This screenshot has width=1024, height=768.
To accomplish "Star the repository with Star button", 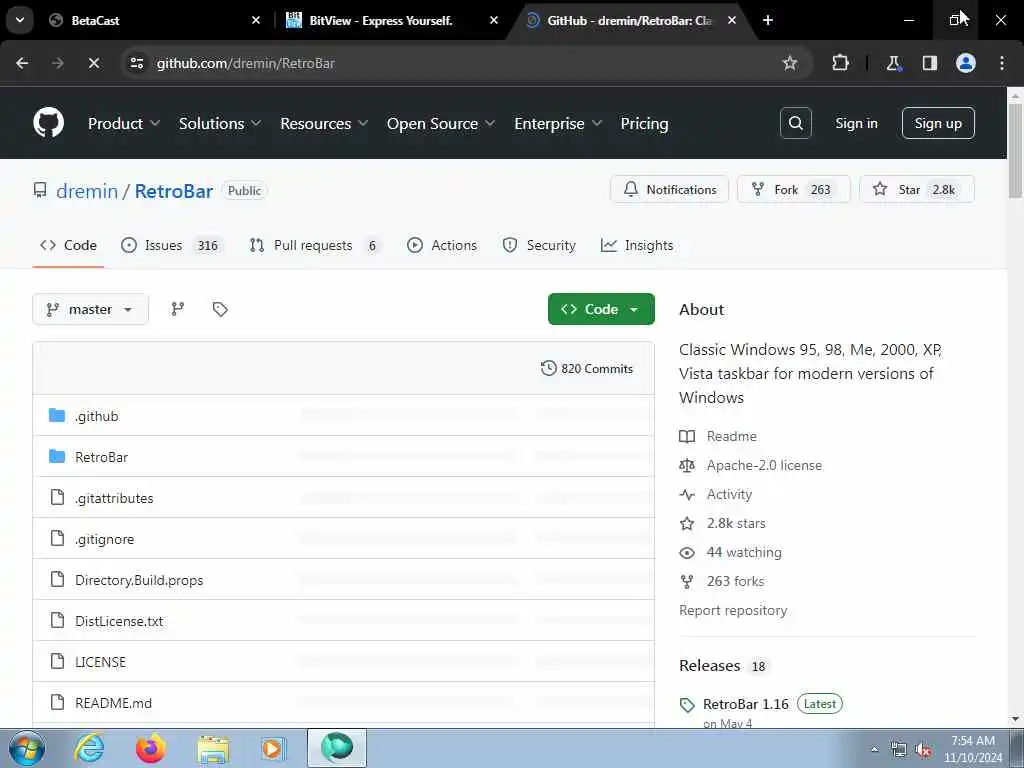I will [916, 189].
